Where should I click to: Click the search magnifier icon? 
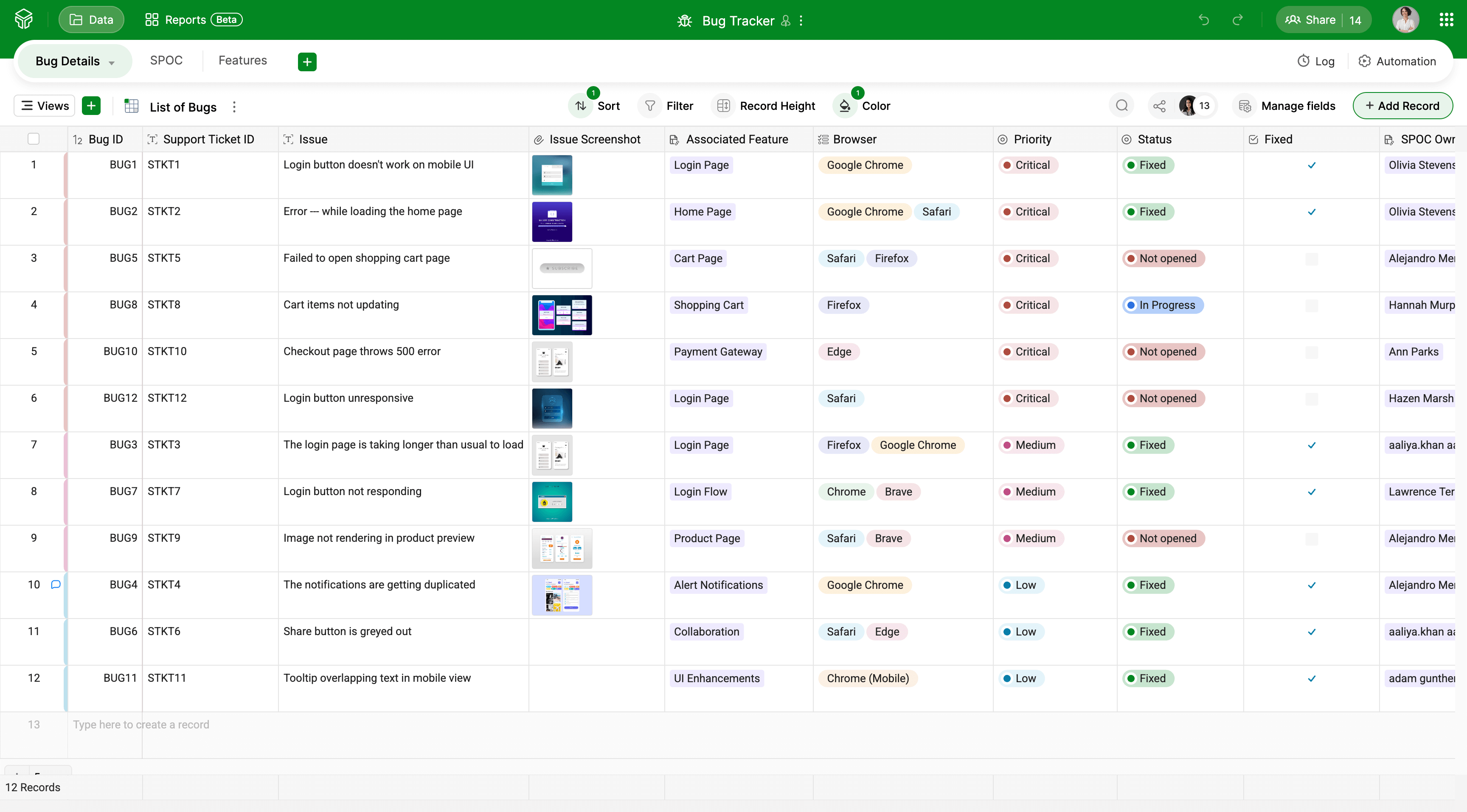pos(1121,106)
